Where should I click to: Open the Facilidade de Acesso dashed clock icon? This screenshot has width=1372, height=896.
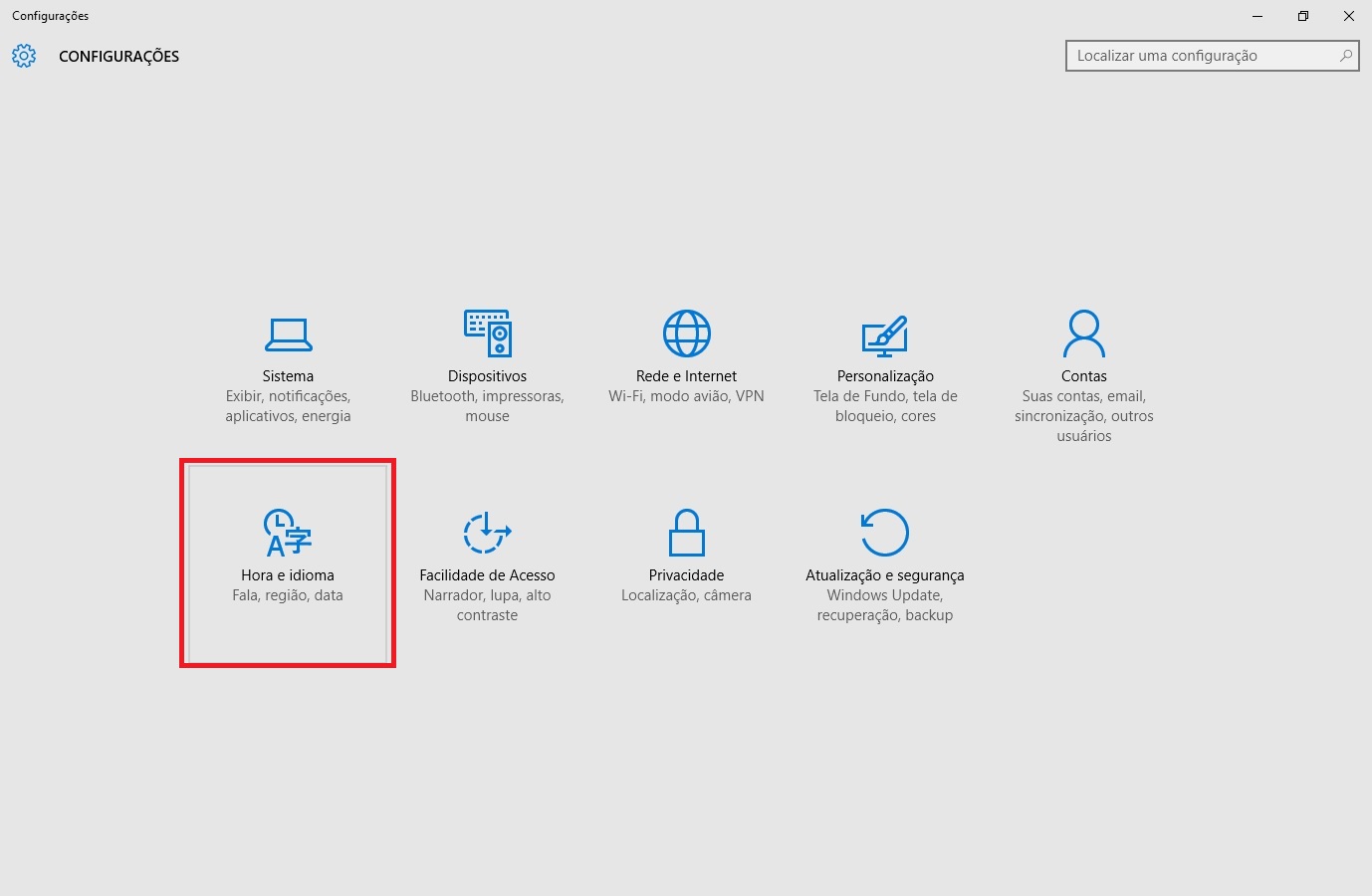[x=487, y=533]
